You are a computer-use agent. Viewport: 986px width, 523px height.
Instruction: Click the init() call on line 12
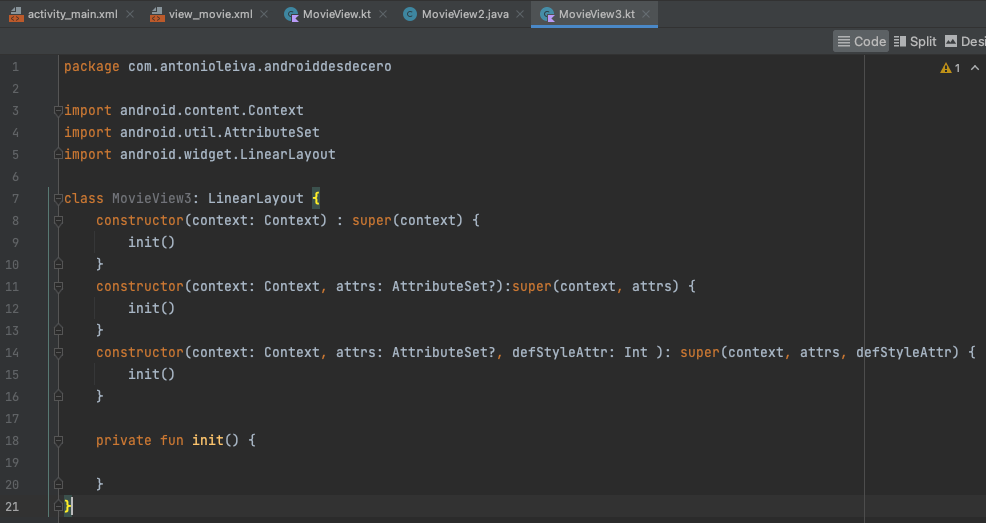pos(152,309)
